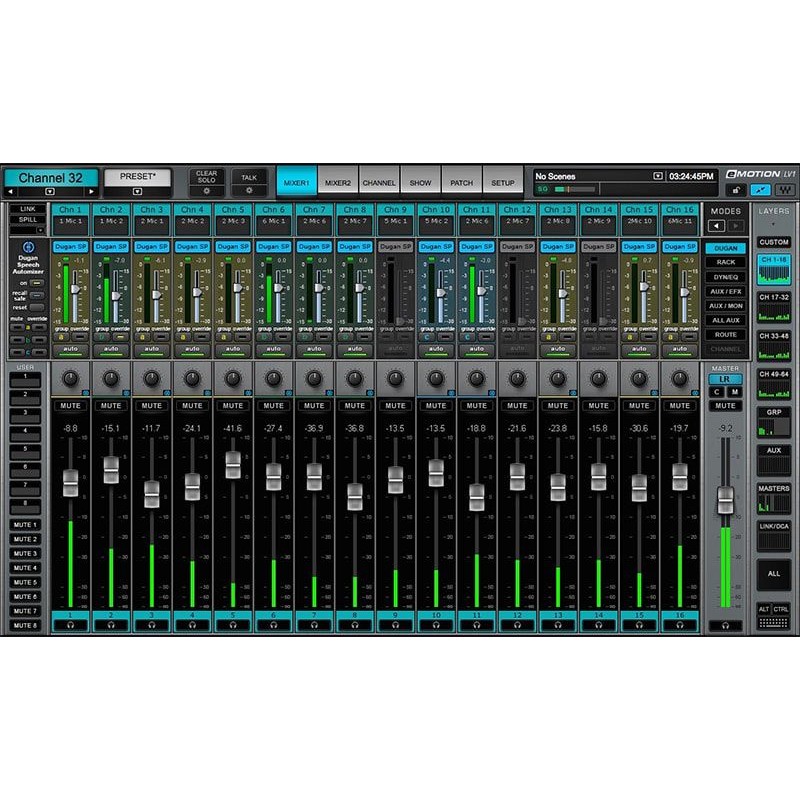Click the lock icon below the eMotion logo

click(x=735, y=189)
